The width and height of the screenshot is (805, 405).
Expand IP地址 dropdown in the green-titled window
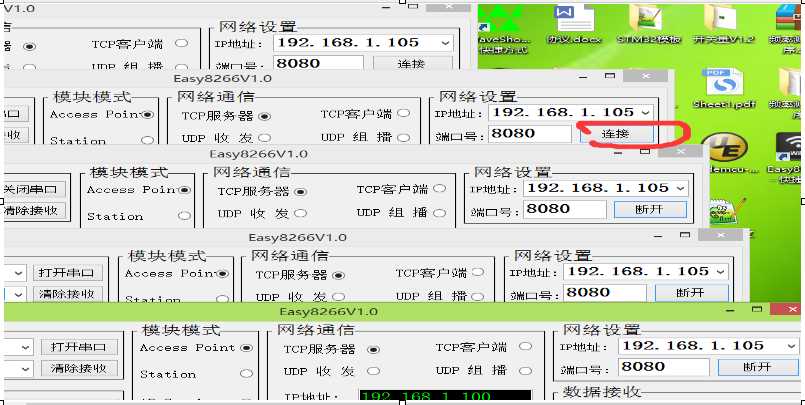pos(791,346)
